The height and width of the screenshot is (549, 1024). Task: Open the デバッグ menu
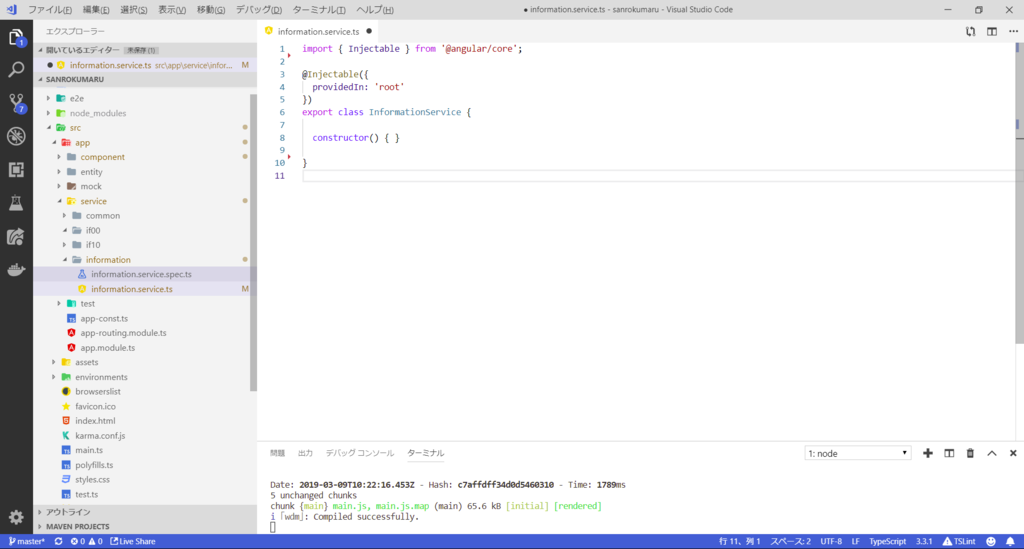click(259, 10)
